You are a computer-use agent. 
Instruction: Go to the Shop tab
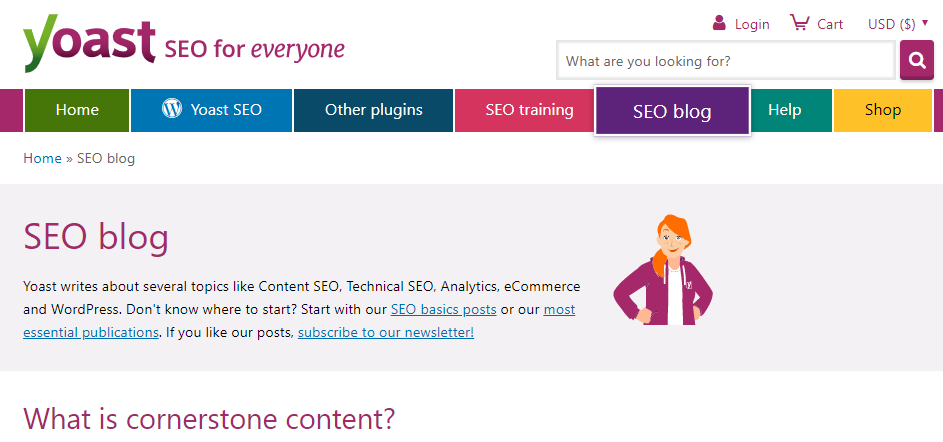(x=883, y=110)
